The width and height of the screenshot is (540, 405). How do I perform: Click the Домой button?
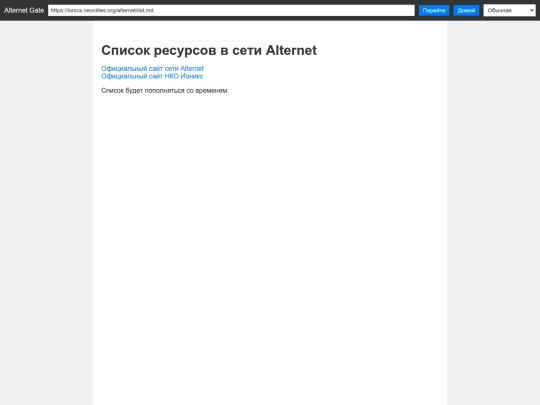(466, 10)
